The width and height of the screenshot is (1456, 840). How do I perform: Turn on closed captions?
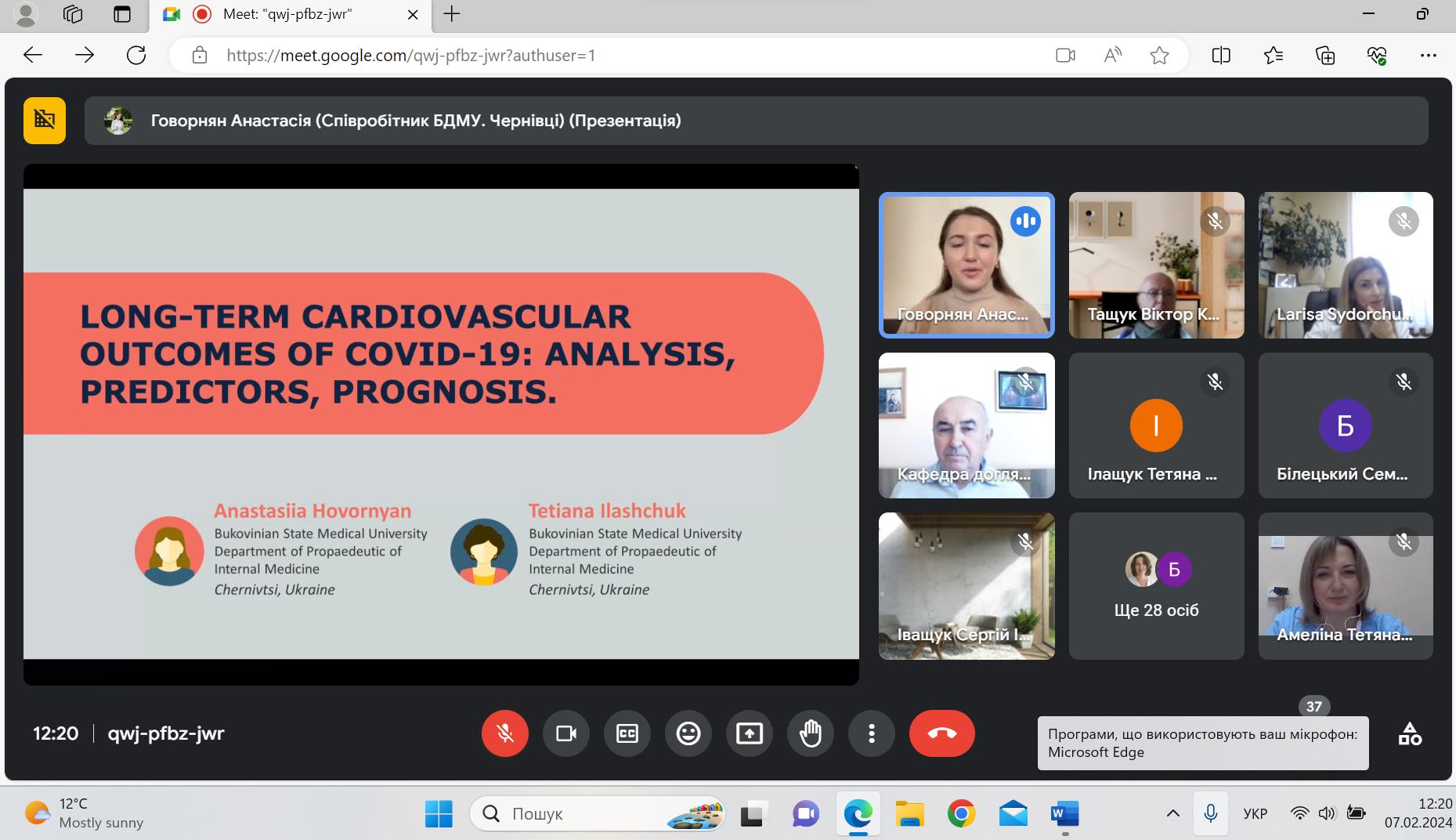tap(627, 733)
